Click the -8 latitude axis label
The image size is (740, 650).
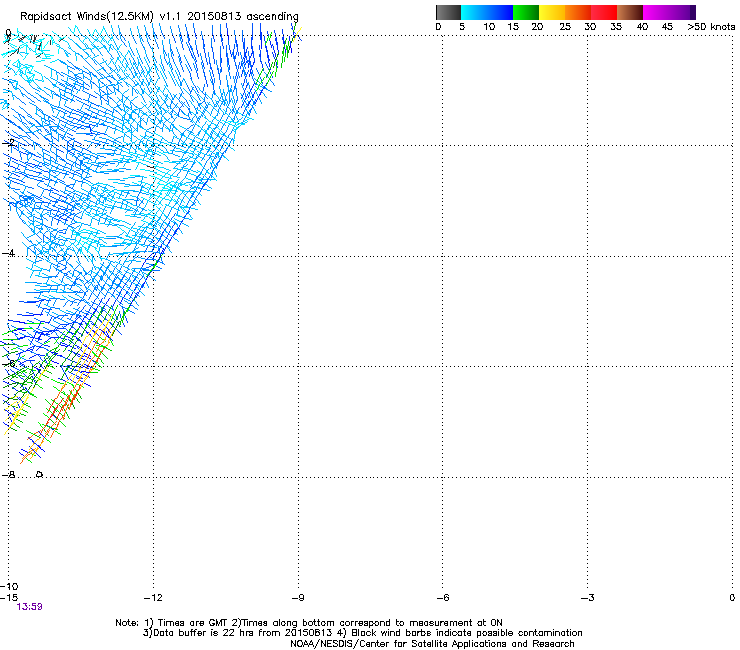pos(8,475)
